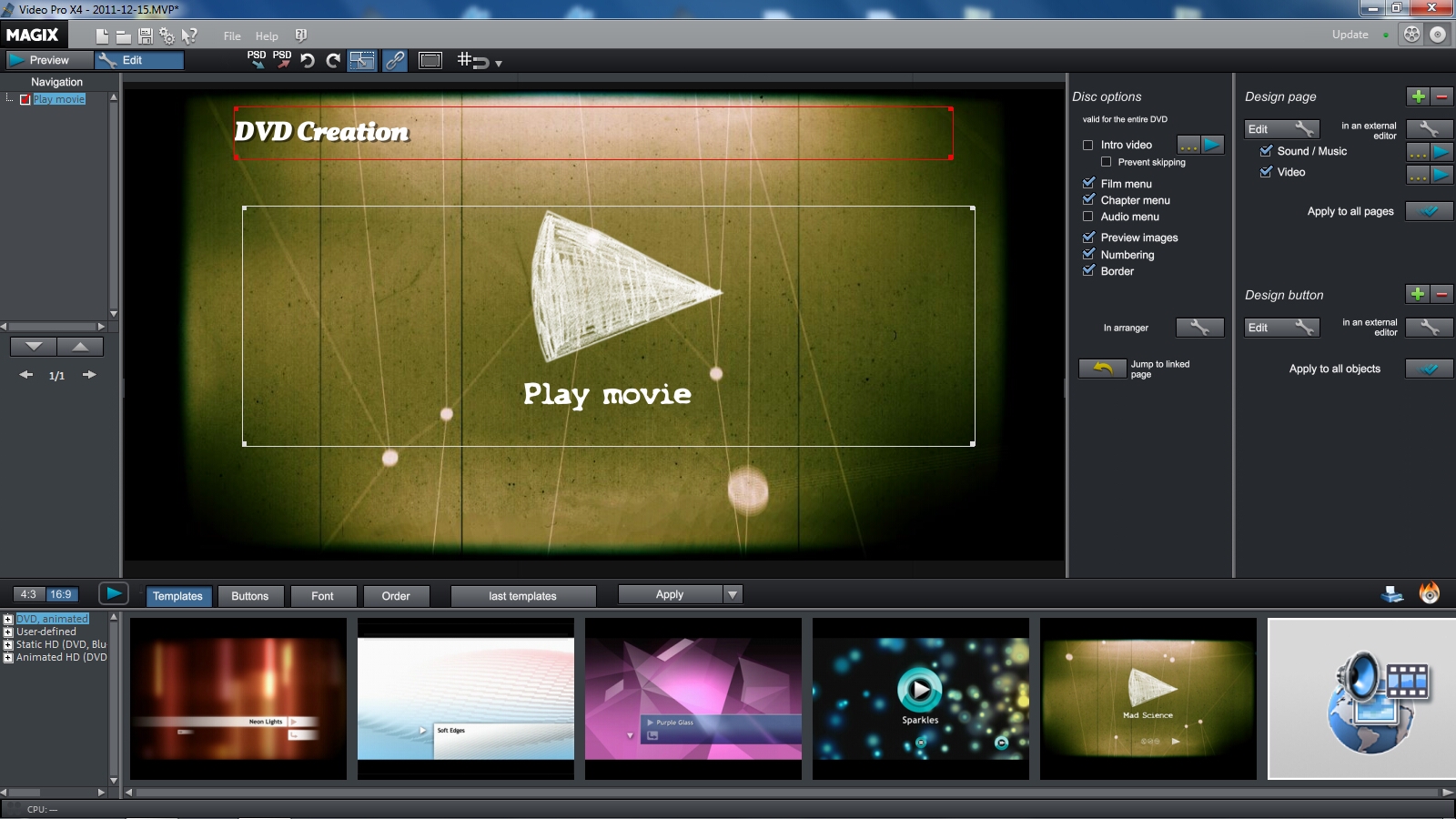This screenshot has height=819, width=1456.
Task: Enable the Audio menu checkbox
Action: [1087, 217]
